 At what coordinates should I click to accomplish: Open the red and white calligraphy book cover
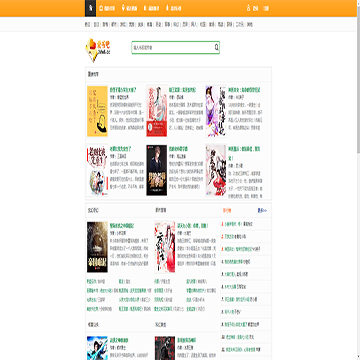(x=165, y=247)
